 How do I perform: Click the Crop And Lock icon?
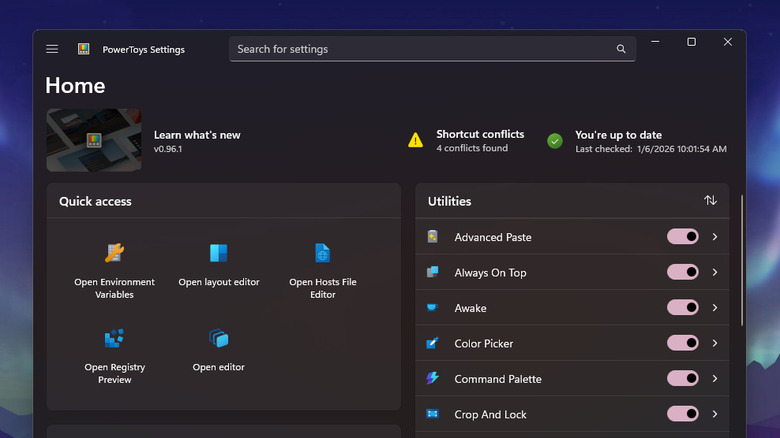432,414
